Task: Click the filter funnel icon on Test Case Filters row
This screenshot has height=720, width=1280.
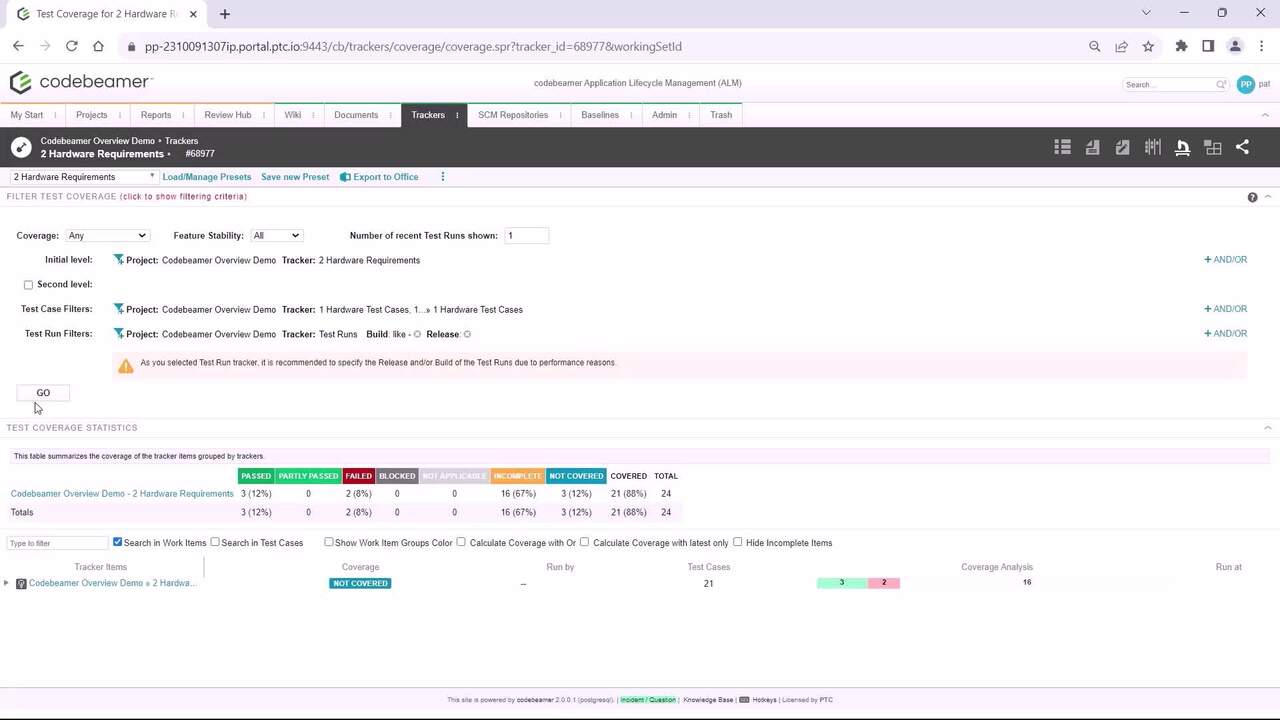Action: tap(119, 309)
